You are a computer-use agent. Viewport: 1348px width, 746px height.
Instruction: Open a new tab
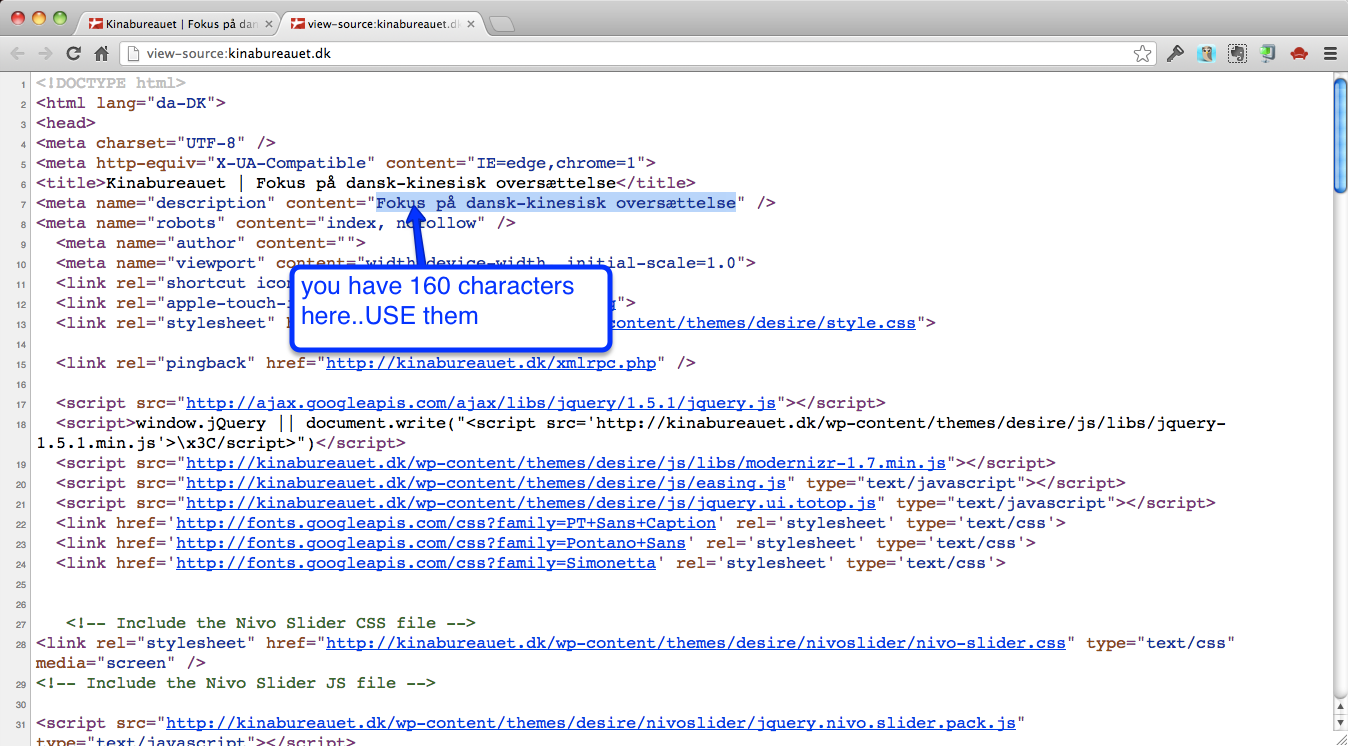click(x=502, y=24)
